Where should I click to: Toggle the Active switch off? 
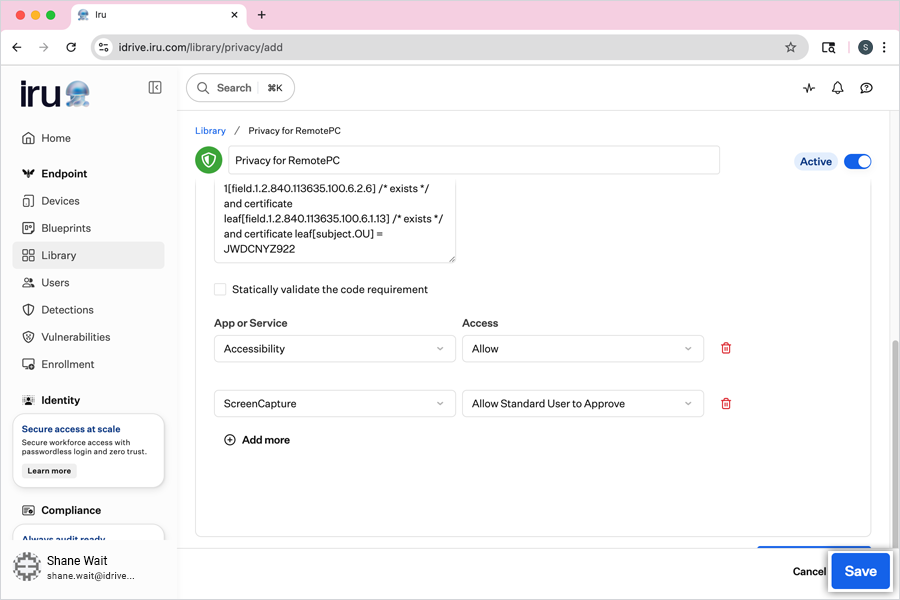coord(857,161)
